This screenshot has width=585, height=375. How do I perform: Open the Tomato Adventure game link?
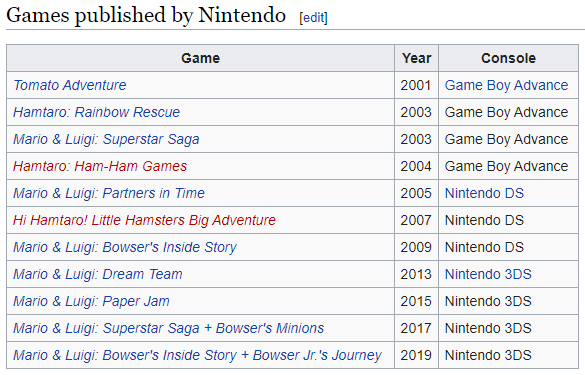coord(70,85)
